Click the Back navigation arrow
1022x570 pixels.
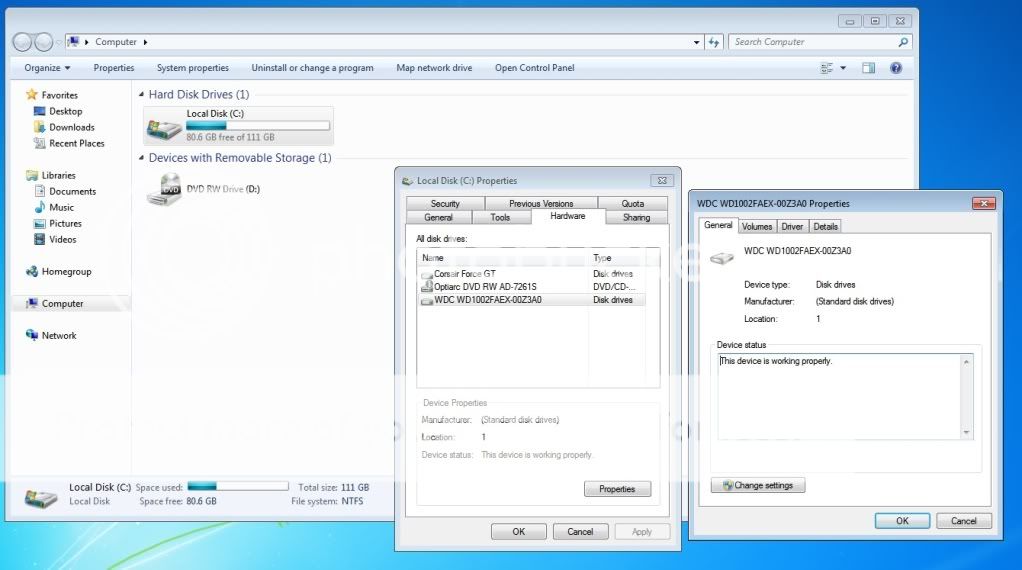point(22,42)
